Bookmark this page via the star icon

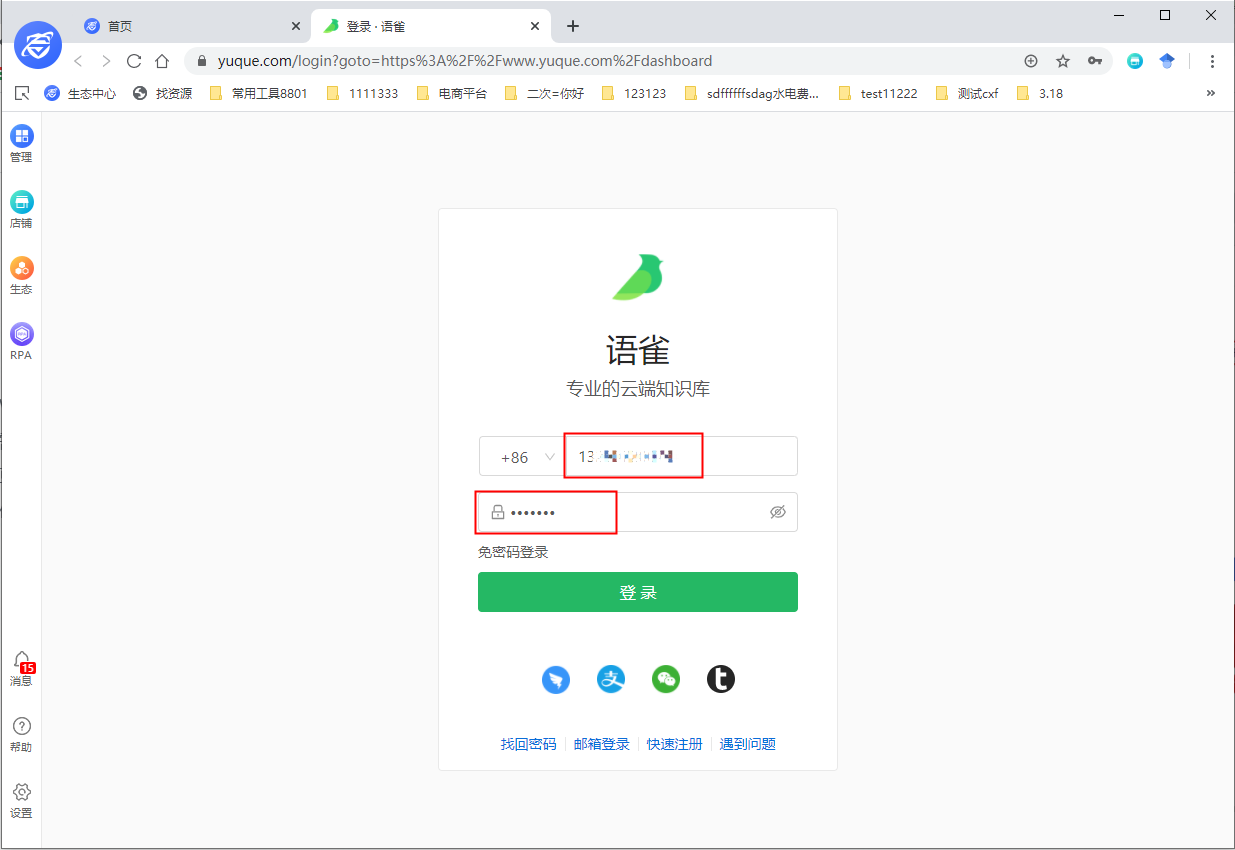coord(1062,61)
